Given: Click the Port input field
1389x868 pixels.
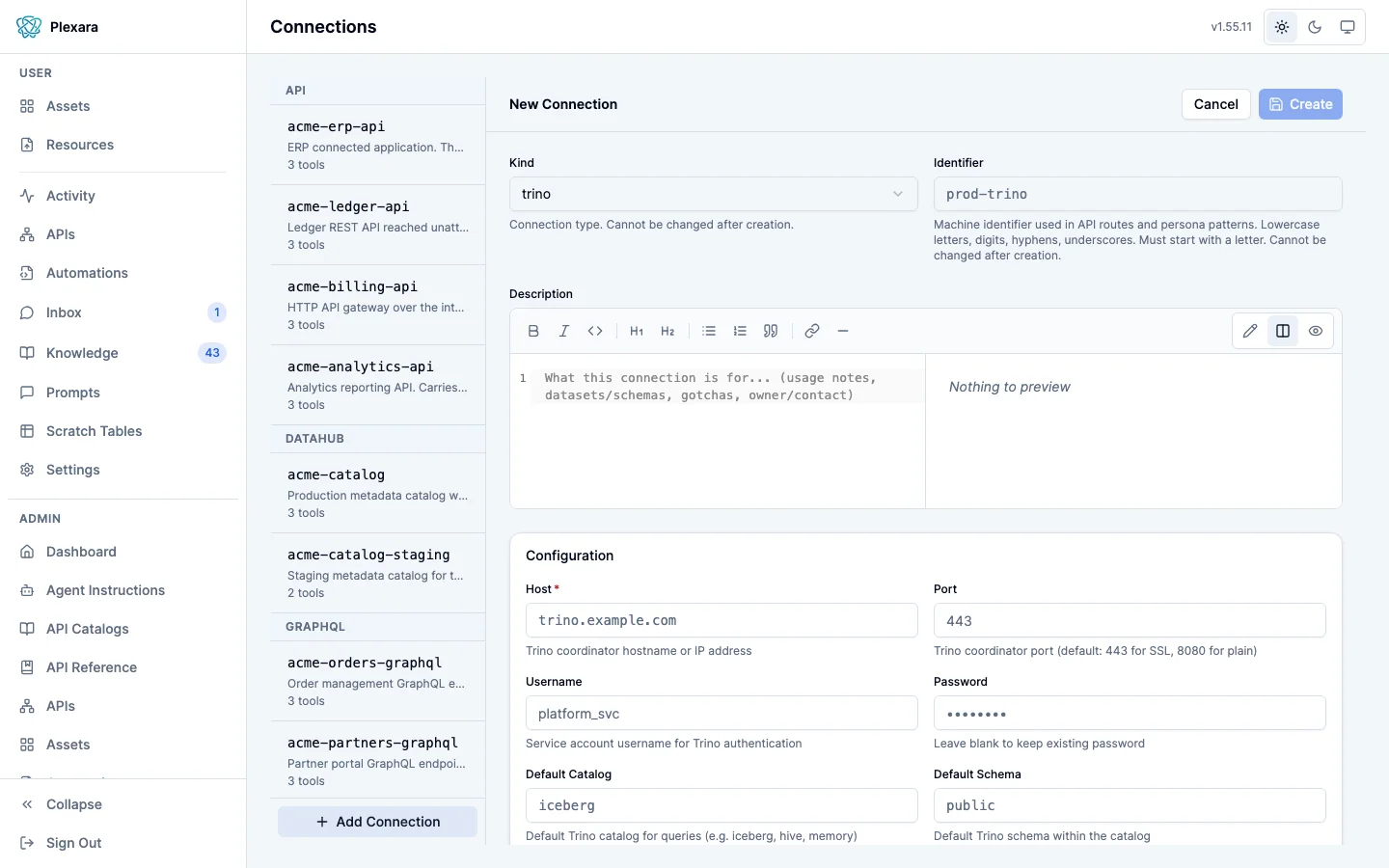Looking at the screenshot, I should tap(1130, 620).
